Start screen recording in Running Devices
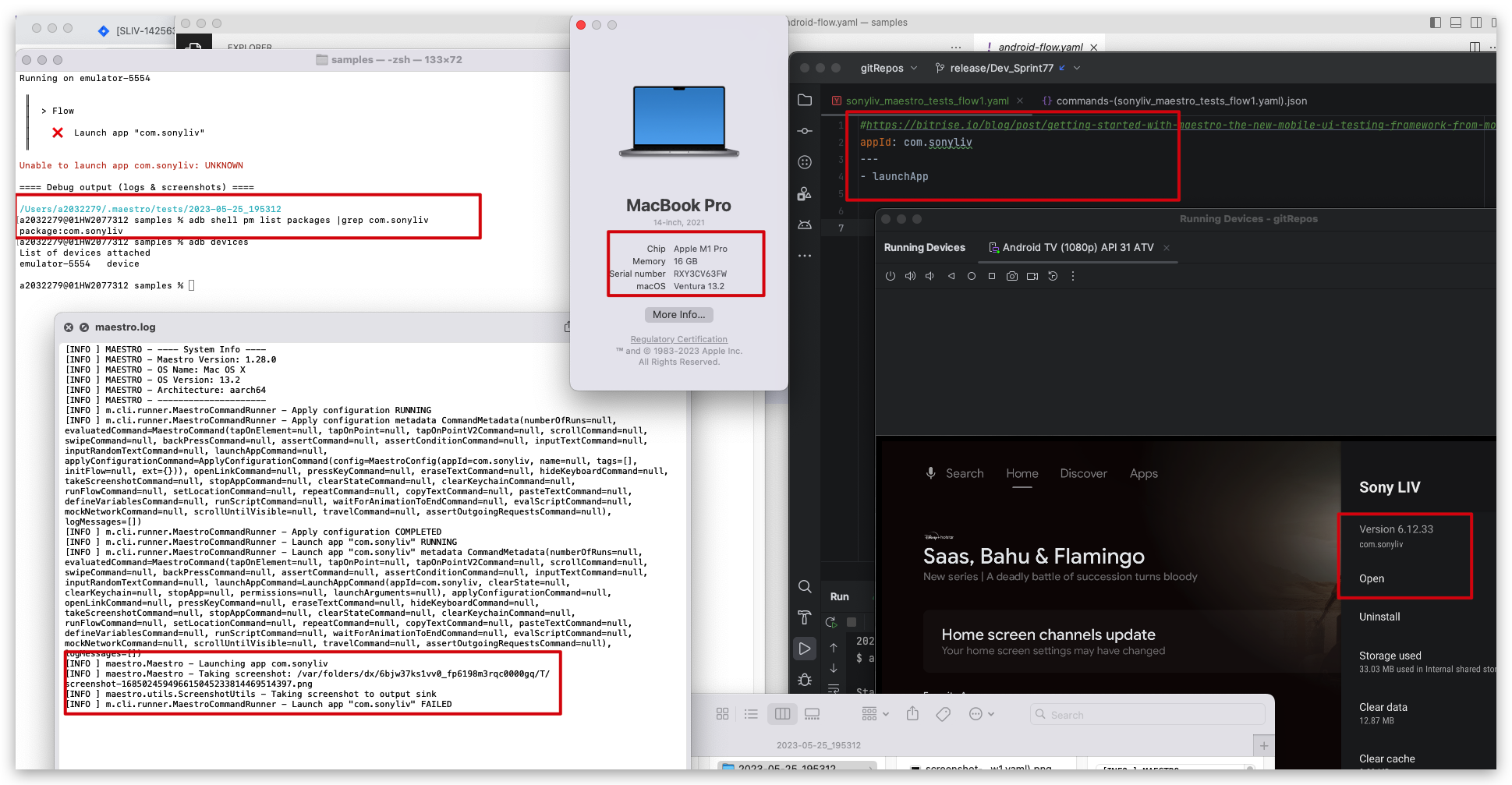This screenshot has height=785, width=1512. click(1032, 275)
